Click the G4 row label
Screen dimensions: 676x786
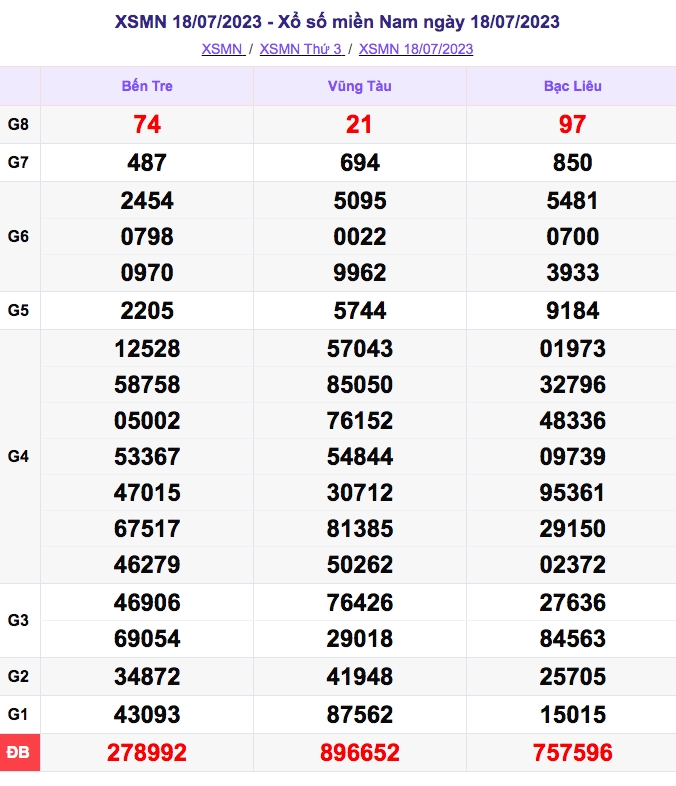point(18,457)
